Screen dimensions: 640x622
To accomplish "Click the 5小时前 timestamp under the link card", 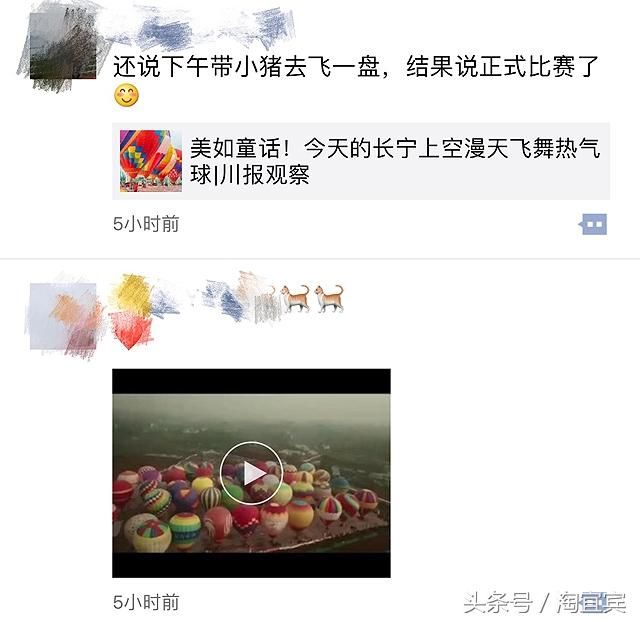I will [146, 224].
